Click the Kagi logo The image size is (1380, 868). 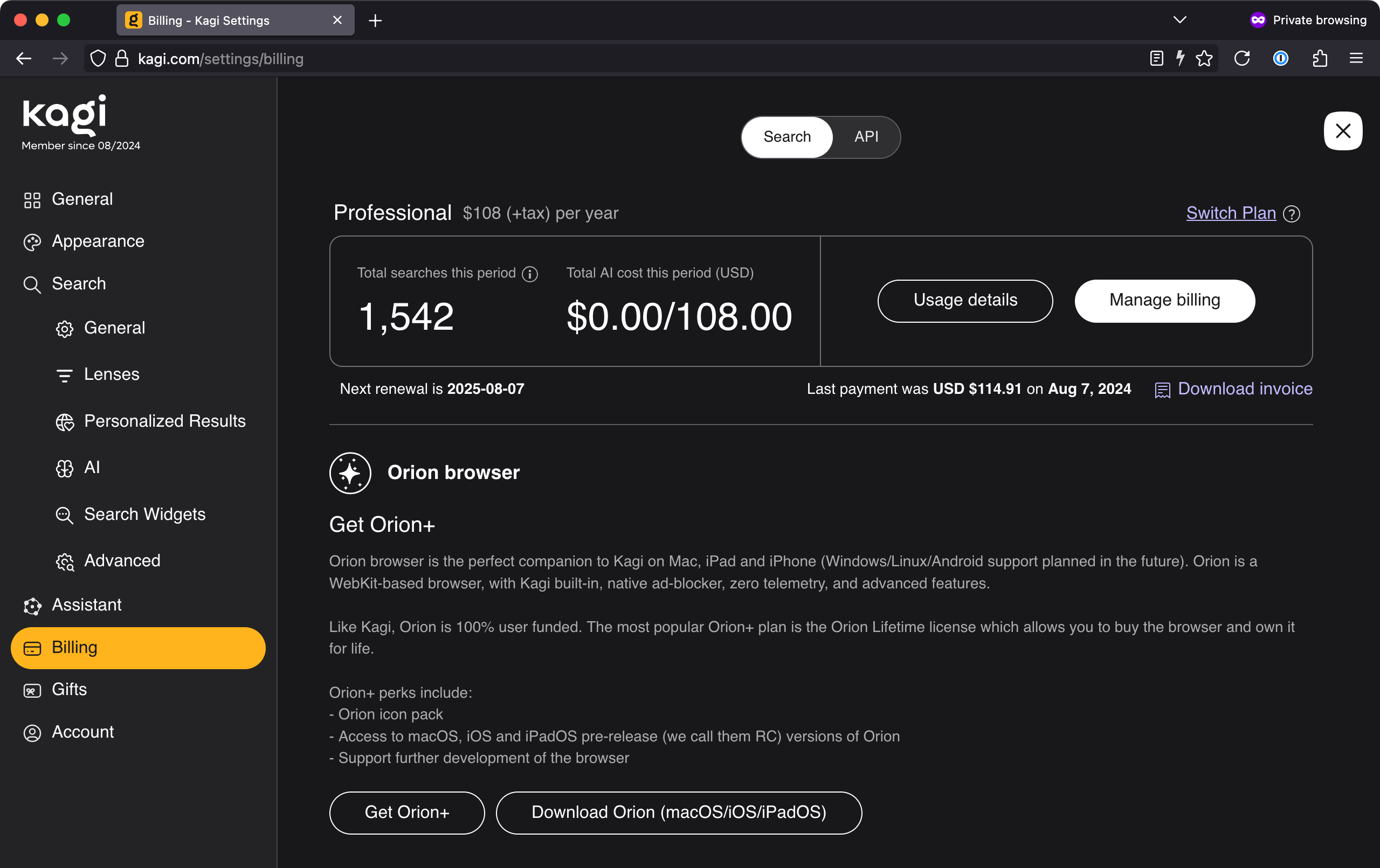(x=65, y=115)
